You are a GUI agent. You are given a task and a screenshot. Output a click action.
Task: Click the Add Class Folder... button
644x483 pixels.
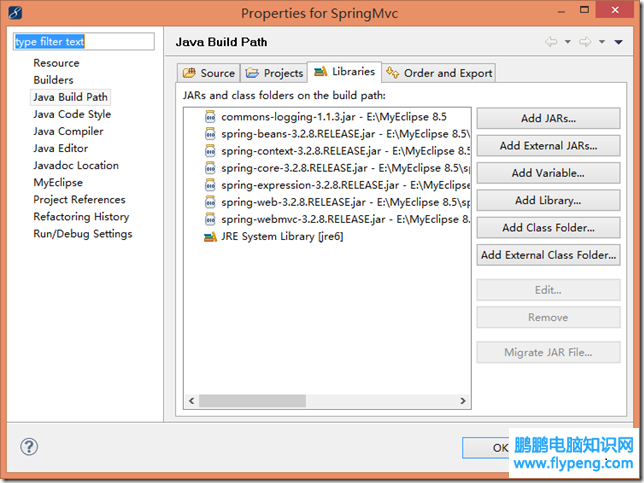tap(548, 228)
